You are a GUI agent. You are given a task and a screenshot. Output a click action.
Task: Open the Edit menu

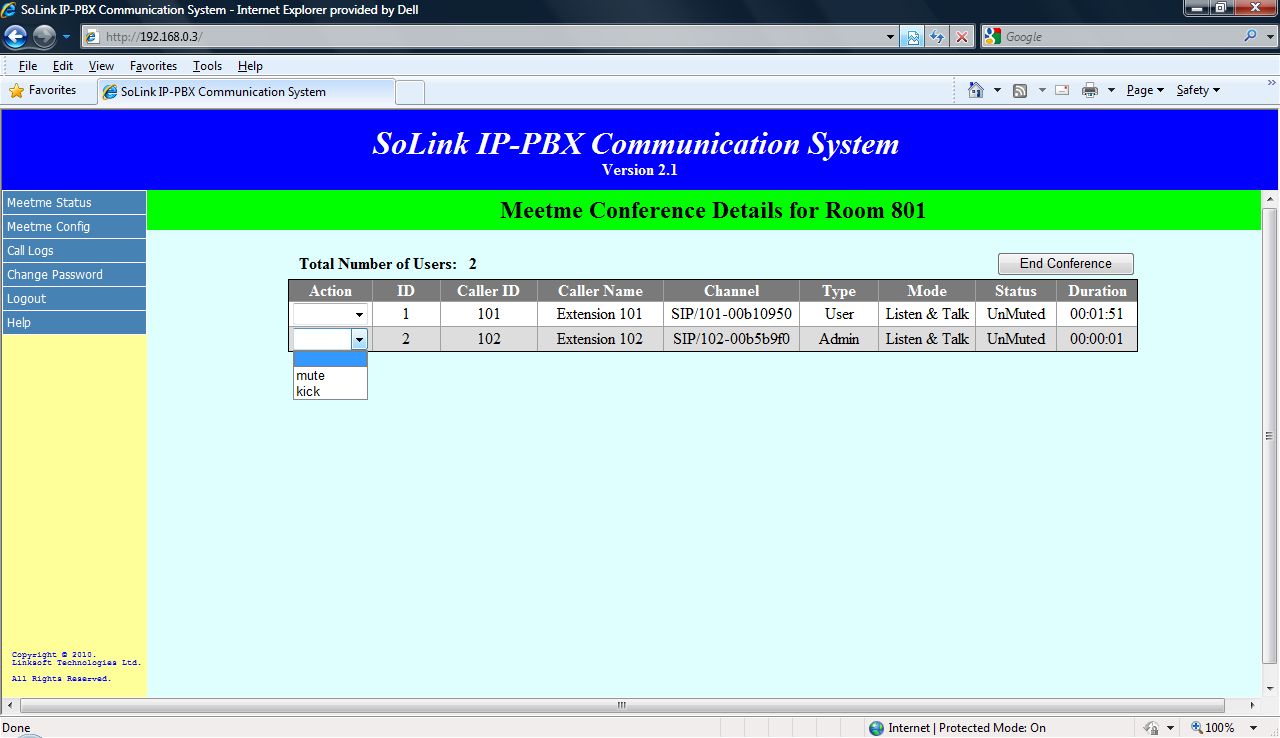63,66
